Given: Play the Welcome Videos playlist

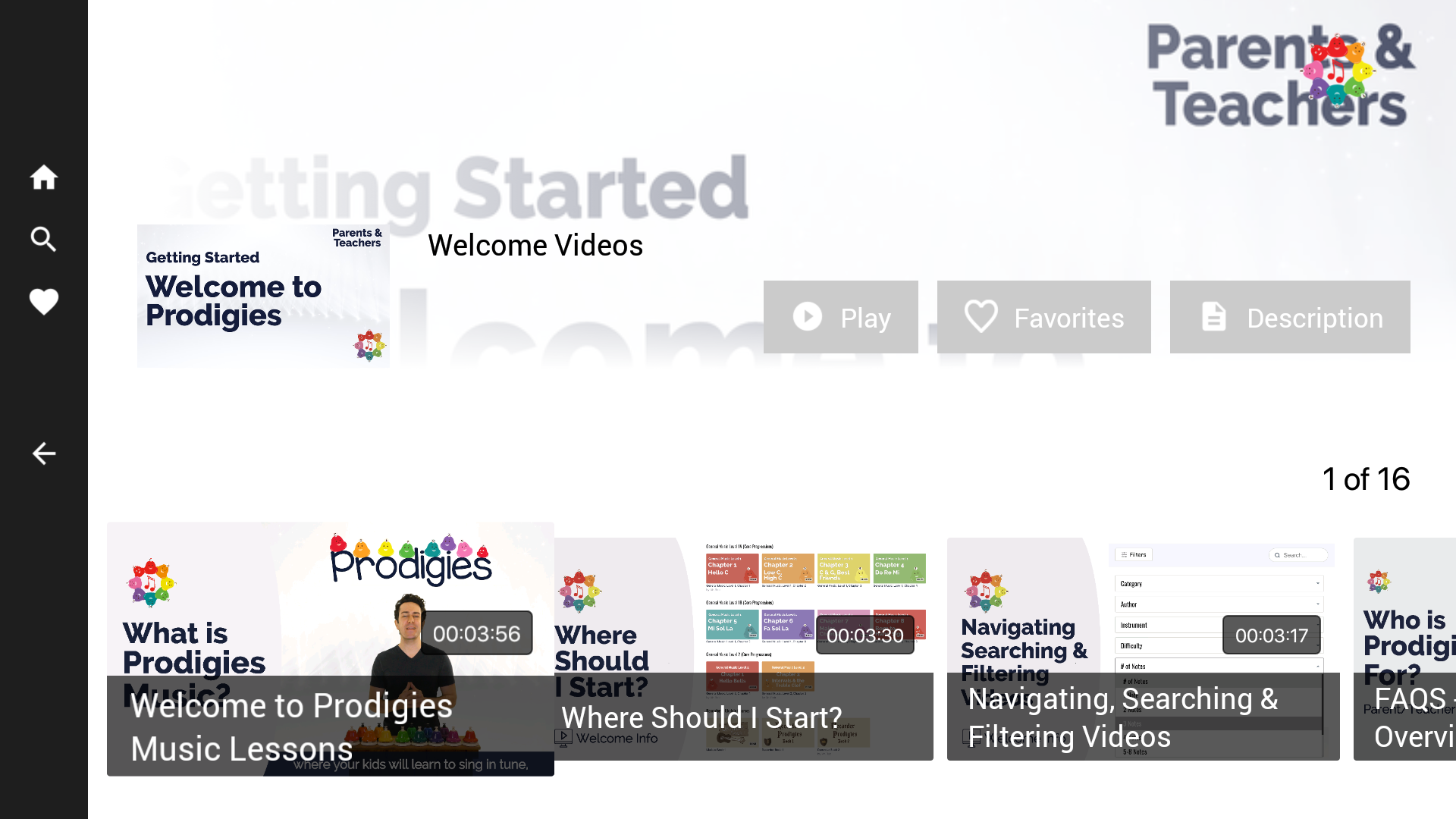Looking at the screenshot, I should coord(841,317).
